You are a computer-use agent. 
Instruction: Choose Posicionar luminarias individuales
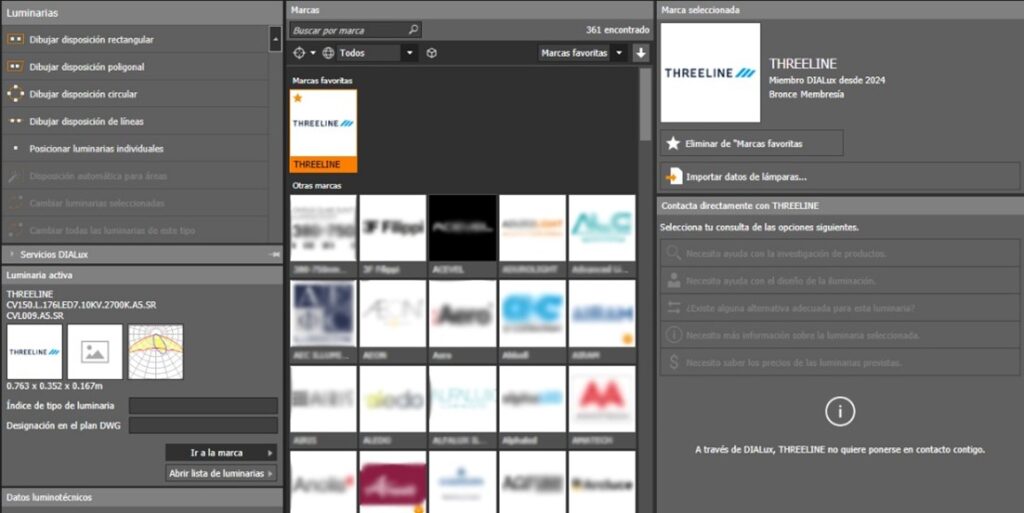(x=96, y=148)
